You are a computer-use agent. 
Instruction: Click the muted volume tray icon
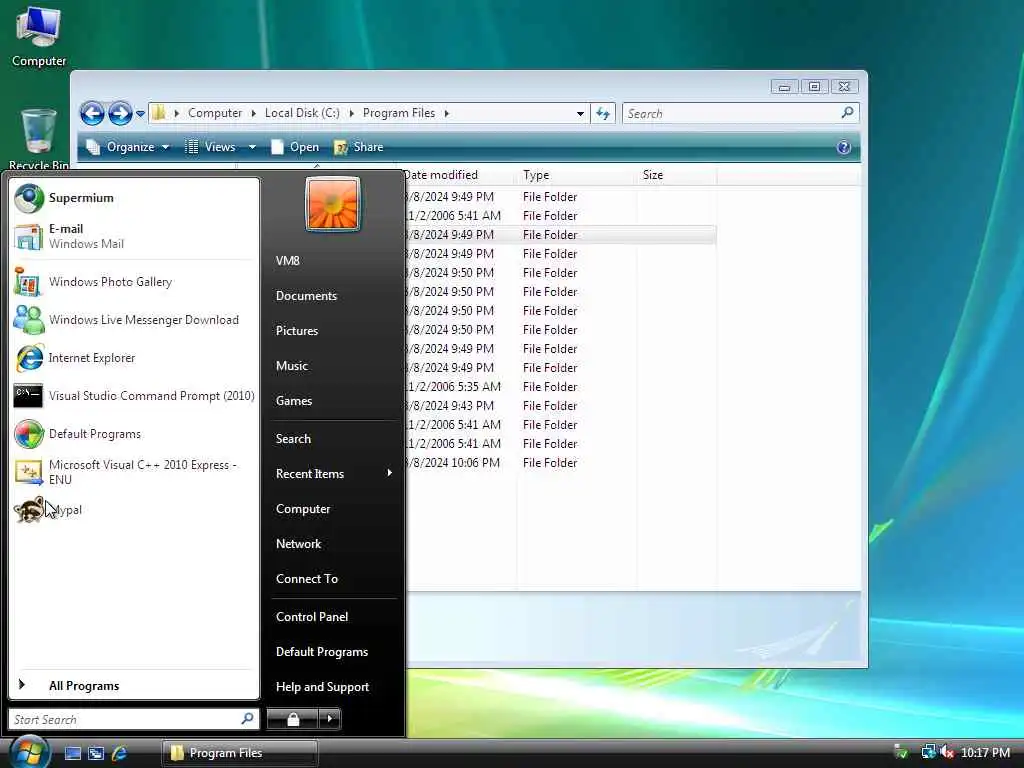[x=947, y=752]
